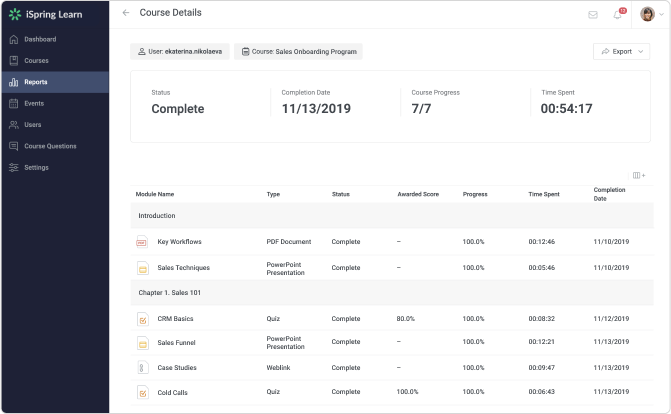Click the quiz icon for Cold Calls
Screen dimensions: 671x414
[143, 393]
